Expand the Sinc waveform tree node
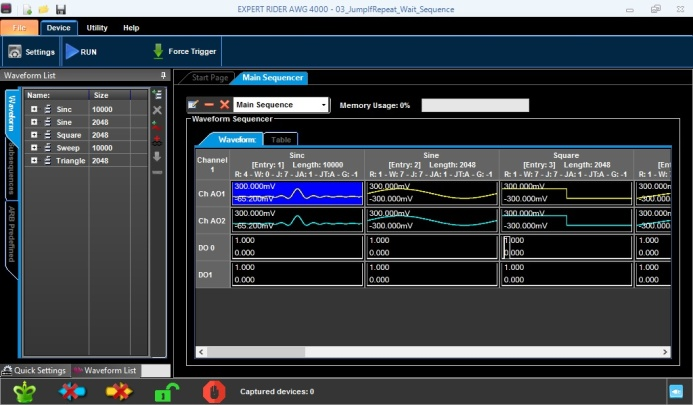Image resolution: width=693 pixels, height=405 pixels. (x=34, y=109)
